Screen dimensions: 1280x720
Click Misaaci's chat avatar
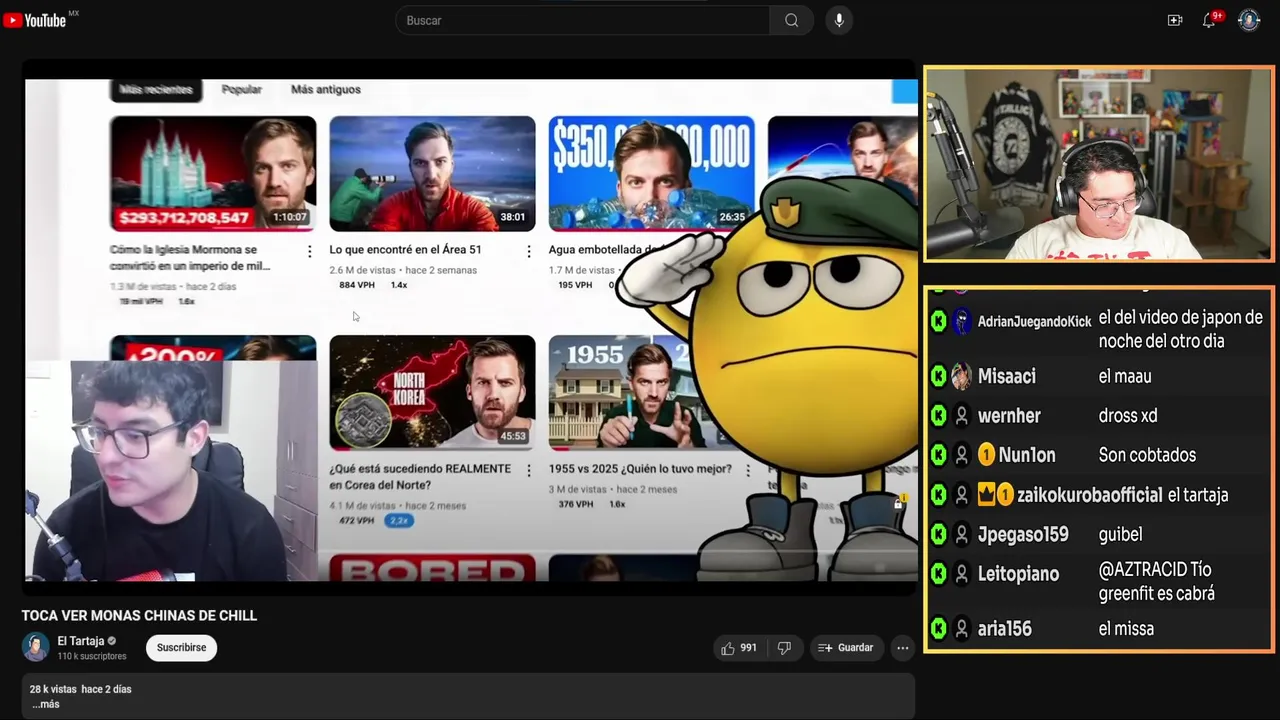[961, 377]
